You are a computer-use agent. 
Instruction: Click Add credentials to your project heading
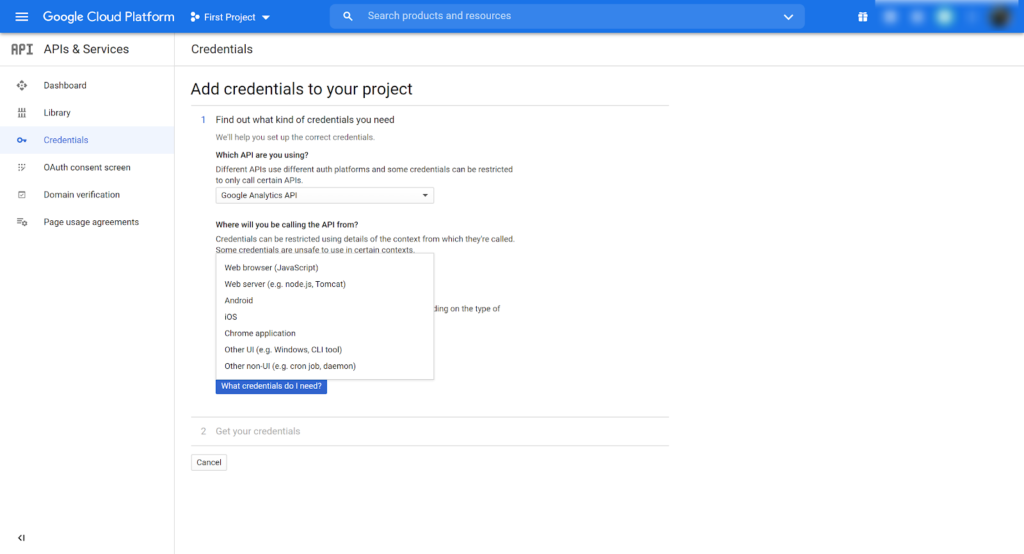(x=301, y=89)
